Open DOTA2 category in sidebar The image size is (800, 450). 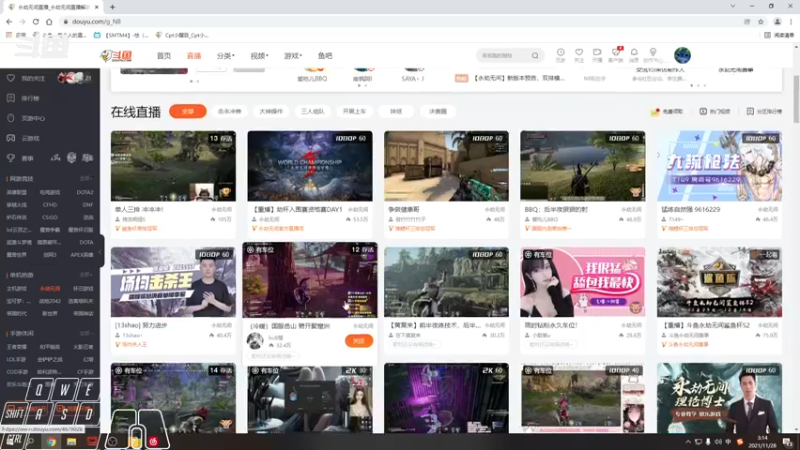point(85,192)
